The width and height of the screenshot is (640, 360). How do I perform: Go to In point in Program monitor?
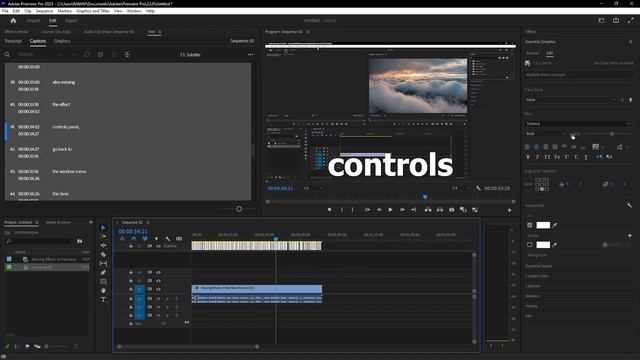click(x=367, y=210)
